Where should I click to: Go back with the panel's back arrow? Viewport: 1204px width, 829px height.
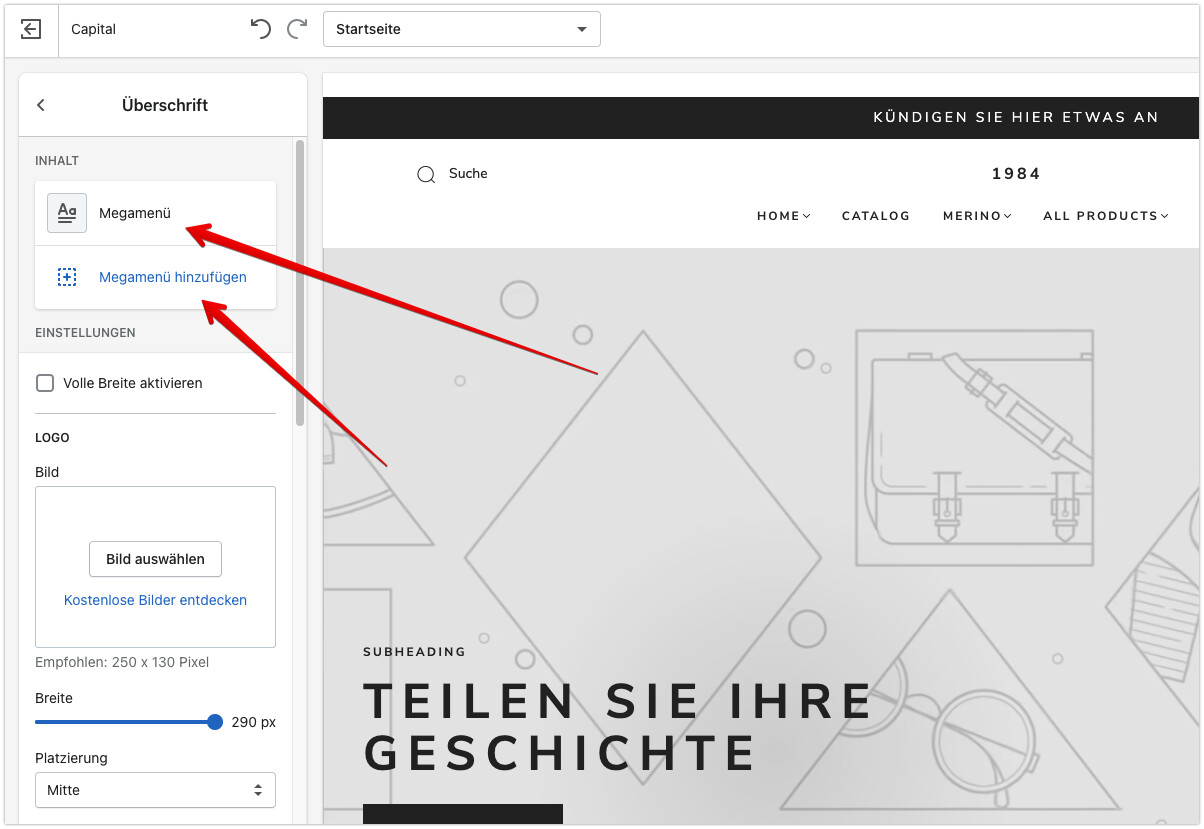point(41,105)
